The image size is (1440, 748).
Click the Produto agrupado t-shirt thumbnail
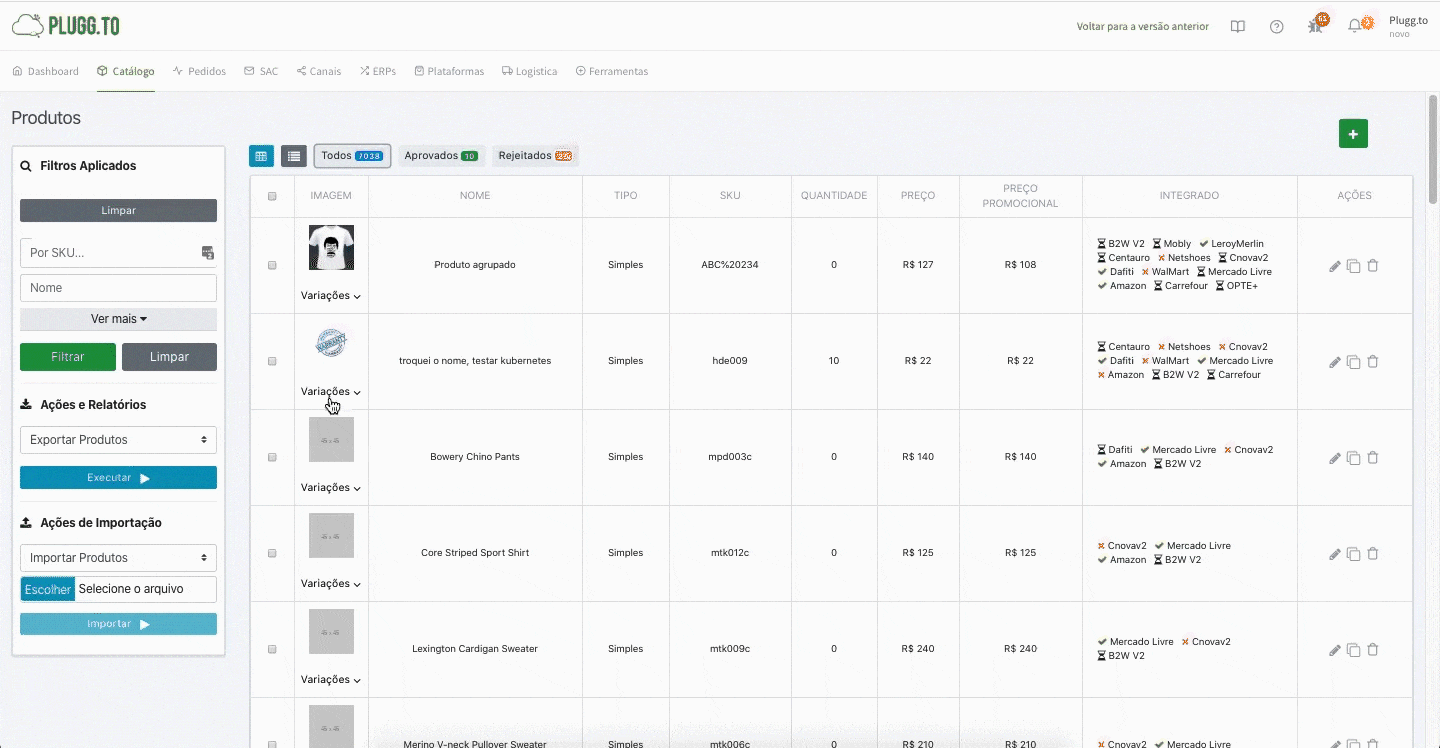click(x=331, y=247)
